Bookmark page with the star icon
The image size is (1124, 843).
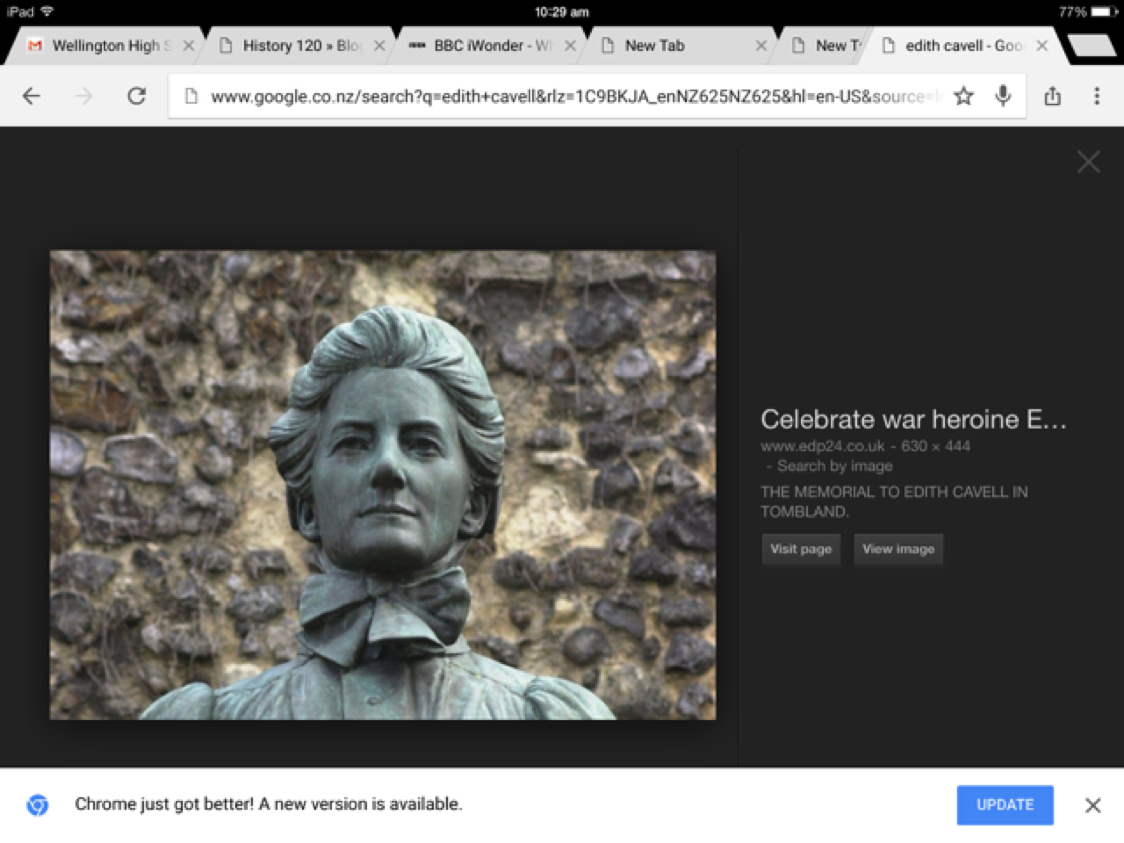pyautogui.click(x=963, y=96)
